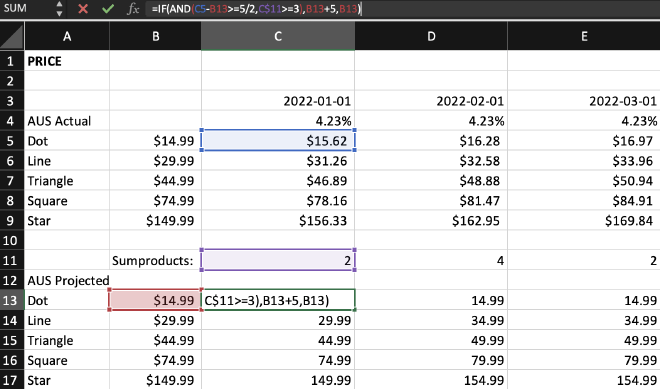The image size is (660, 389).
Task: Open the Name Box stepper arrows
Action: click(x=59, y=9)
